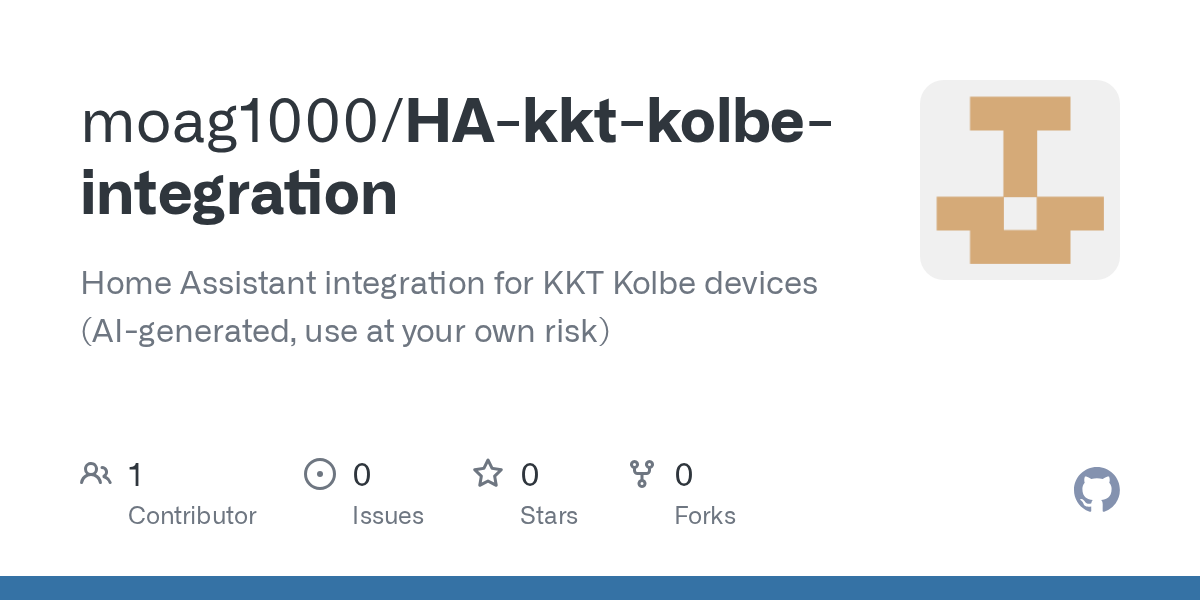The width and height of the screenshot is (1200, 600).
Task: Click the Forks branch icon
Action: click(641, 474)
